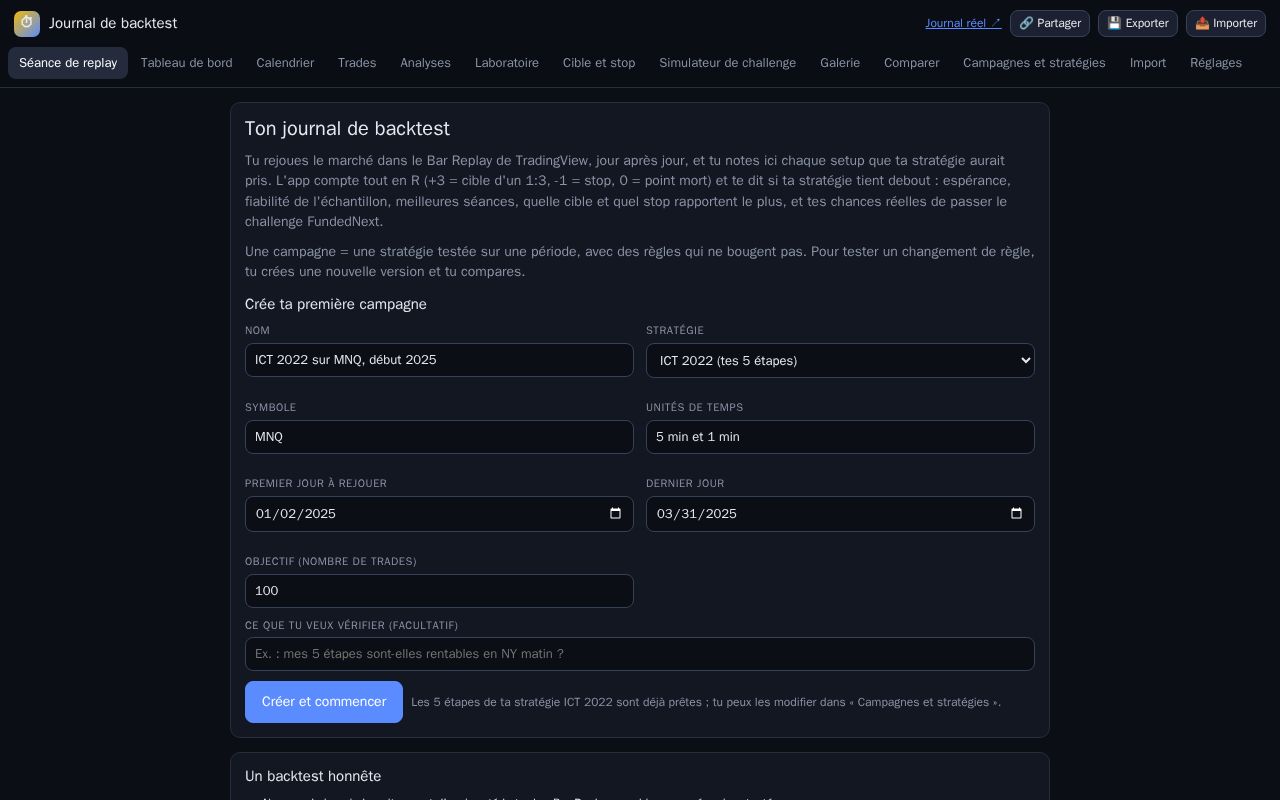Click the 'Ton journal de backtest' heading
Screen dimensions: 1280x800
point(347,129)
